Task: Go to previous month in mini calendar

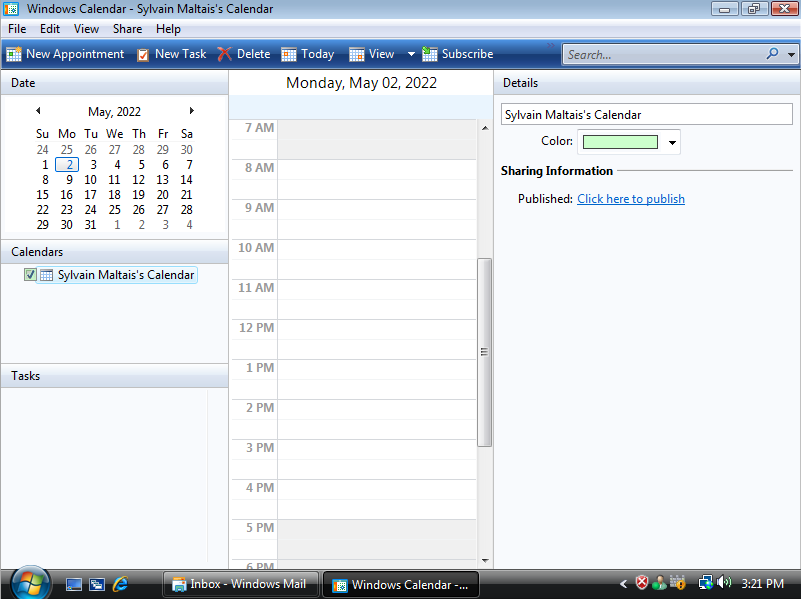Action: click(38, 111)
